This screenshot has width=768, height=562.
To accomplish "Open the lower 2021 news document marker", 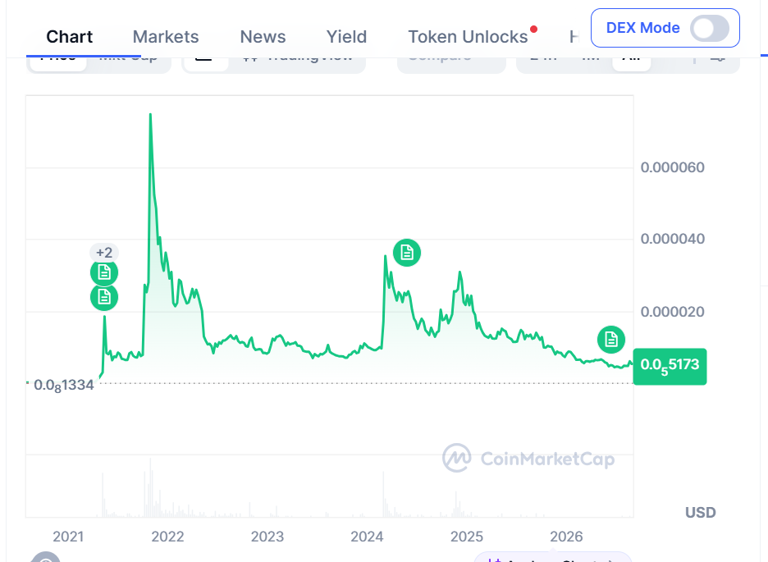I will click(104, 296).
